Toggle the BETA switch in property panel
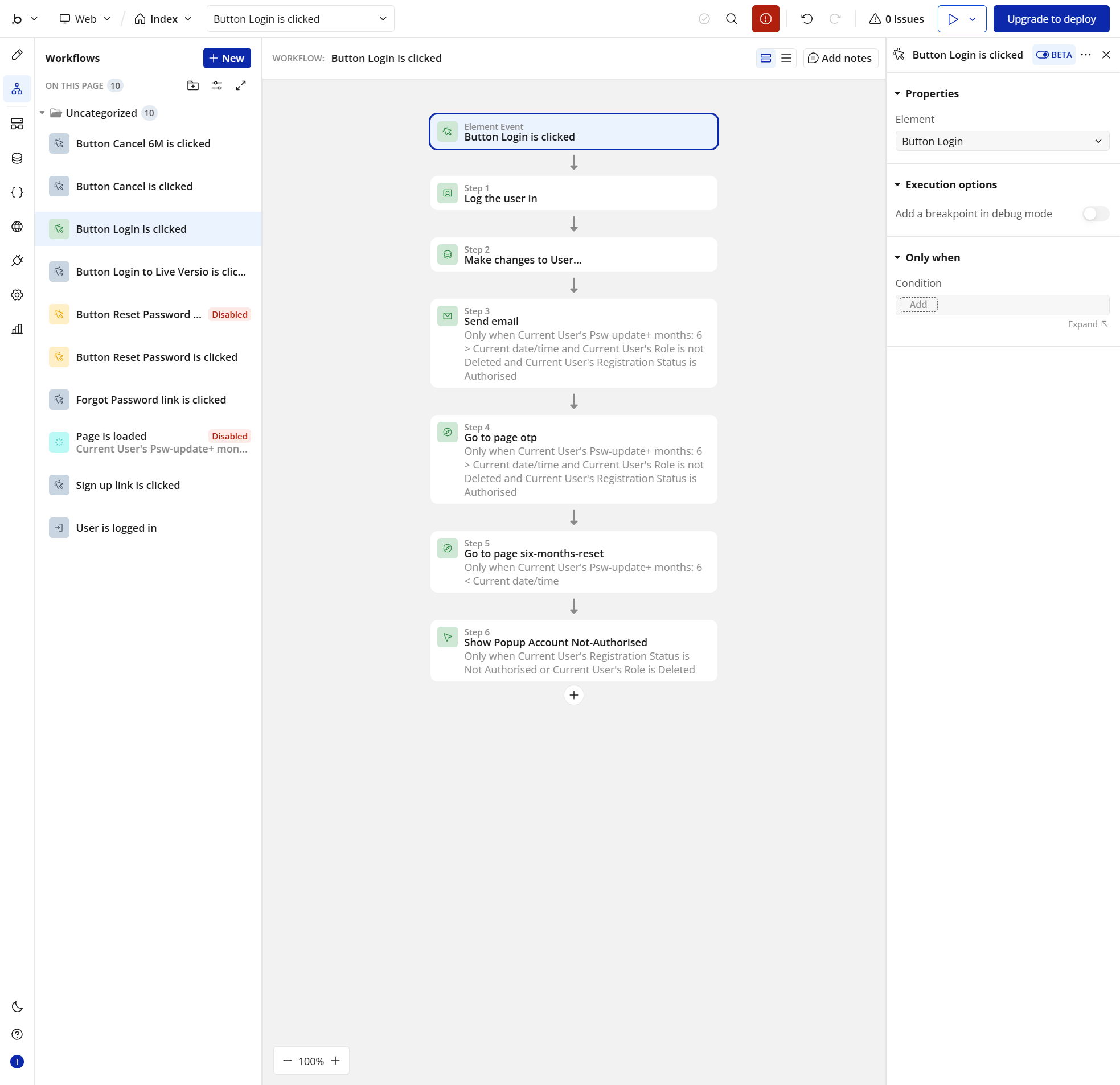This screenshot has height=1085, width=1120. coord(1054,55)
